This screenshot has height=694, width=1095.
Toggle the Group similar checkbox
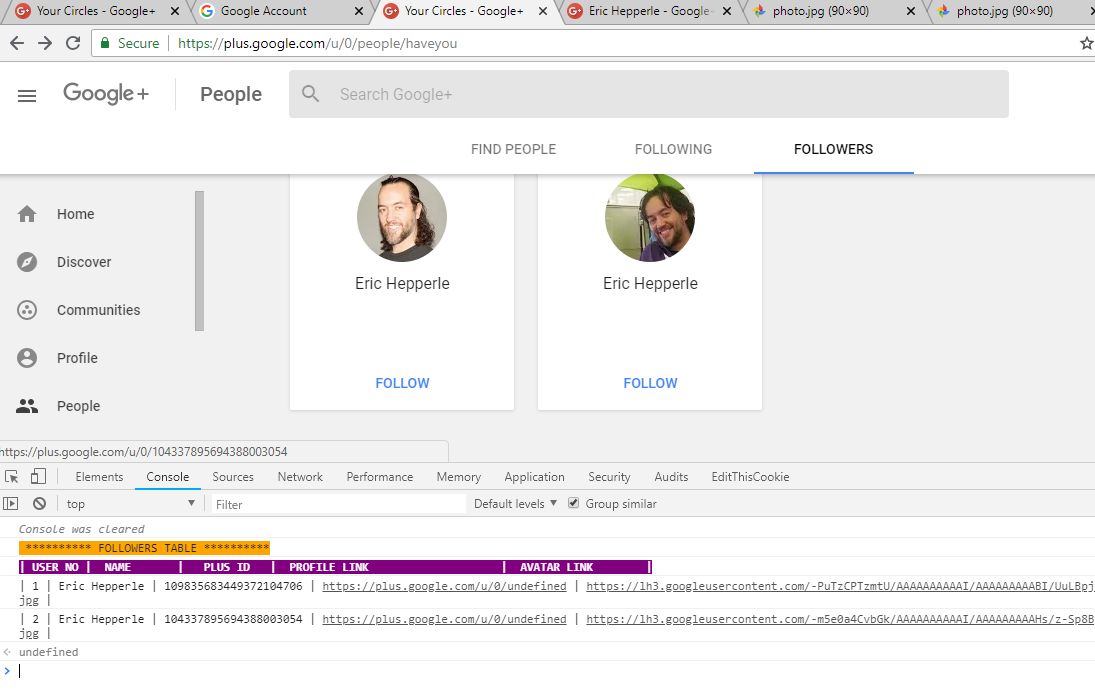pos(573,503)
